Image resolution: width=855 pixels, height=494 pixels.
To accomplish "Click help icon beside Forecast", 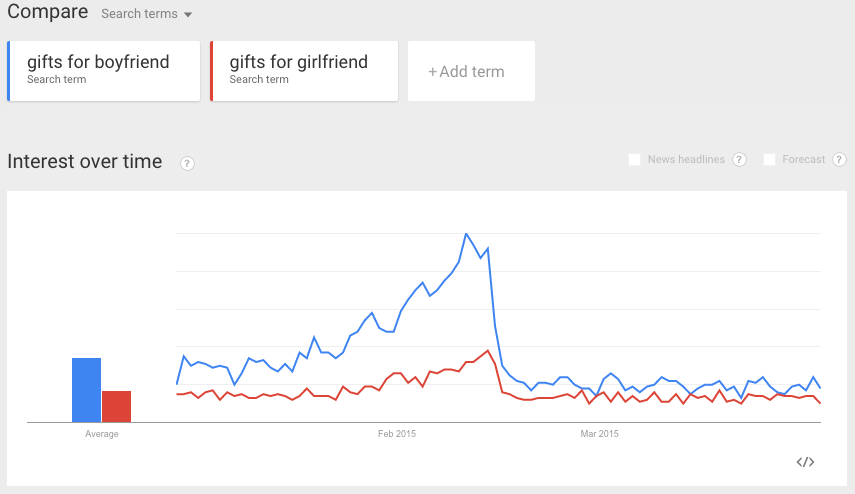I will (839, 159).
